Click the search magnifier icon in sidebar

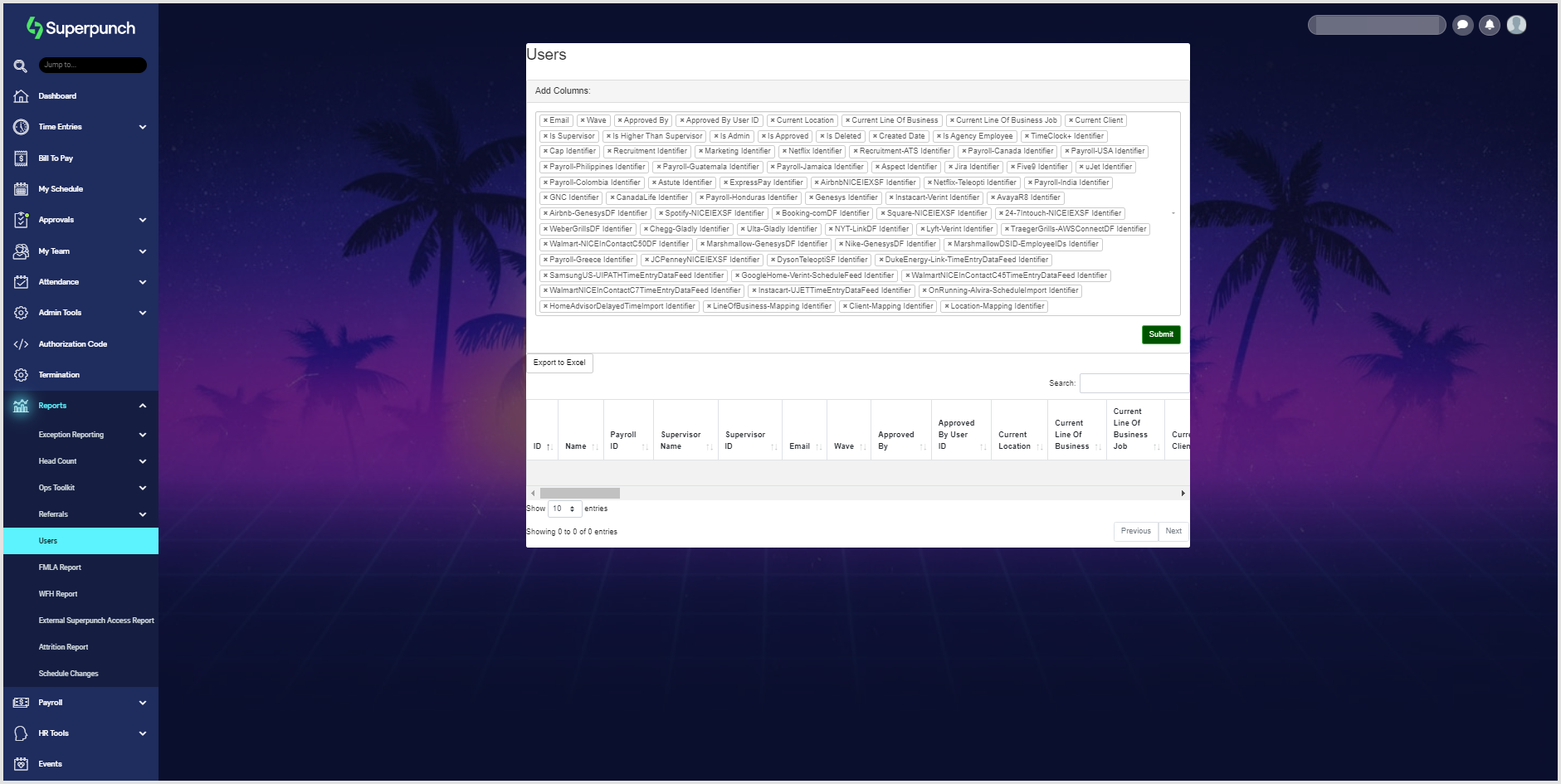click(21, 66)
